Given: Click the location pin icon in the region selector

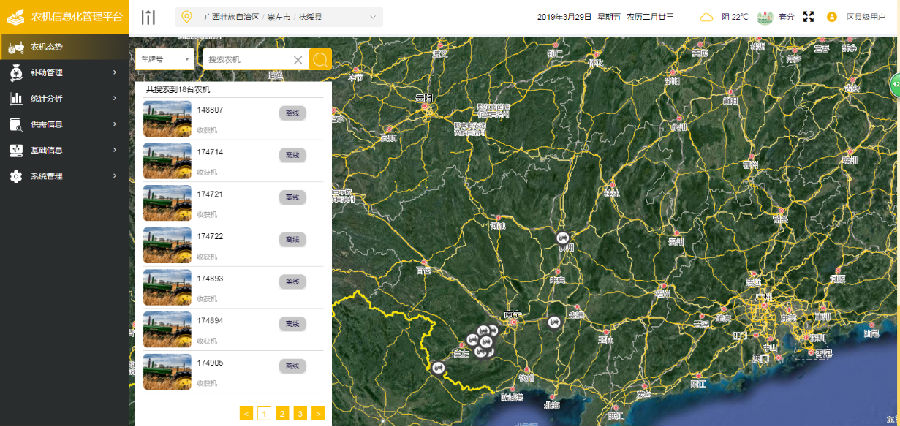Looking at the screenshot, I should coord(186,17).
